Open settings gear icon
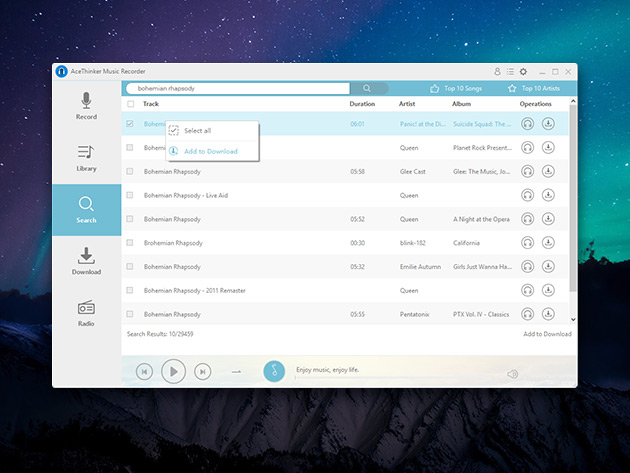630x473 pixels. pos(523,72)
